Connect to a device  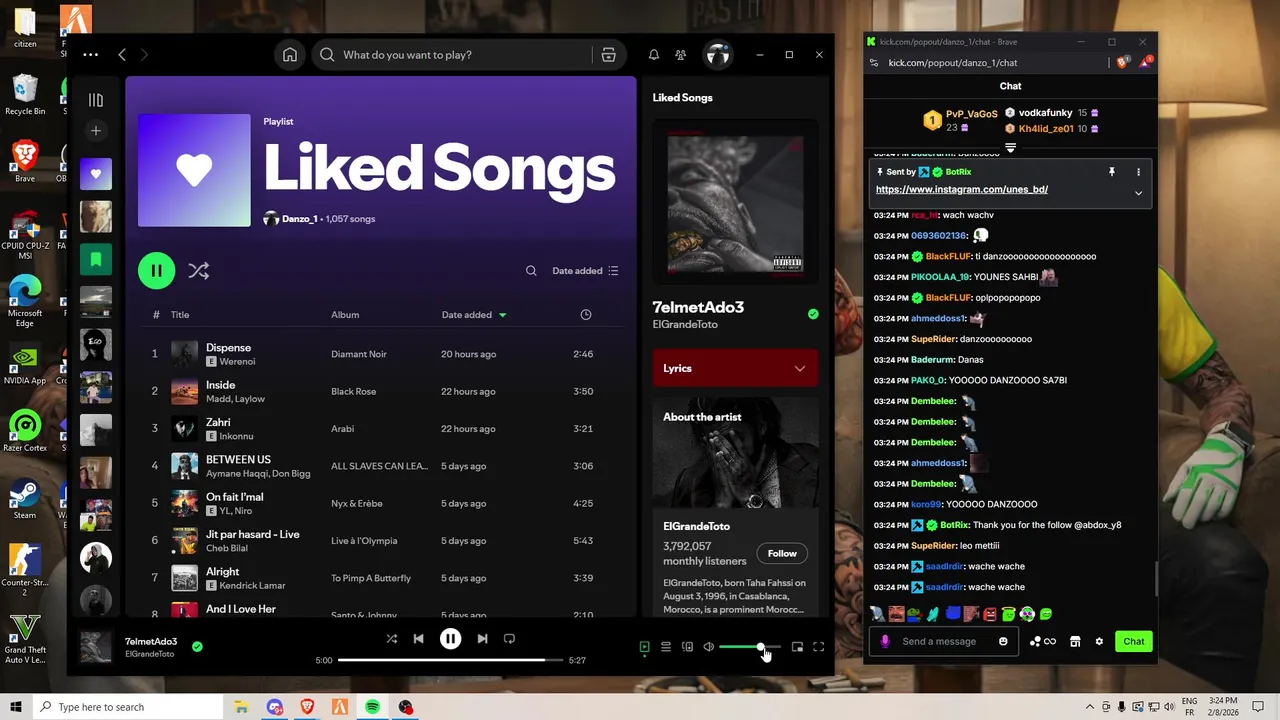pyautogui.click(x=687, y=647)
